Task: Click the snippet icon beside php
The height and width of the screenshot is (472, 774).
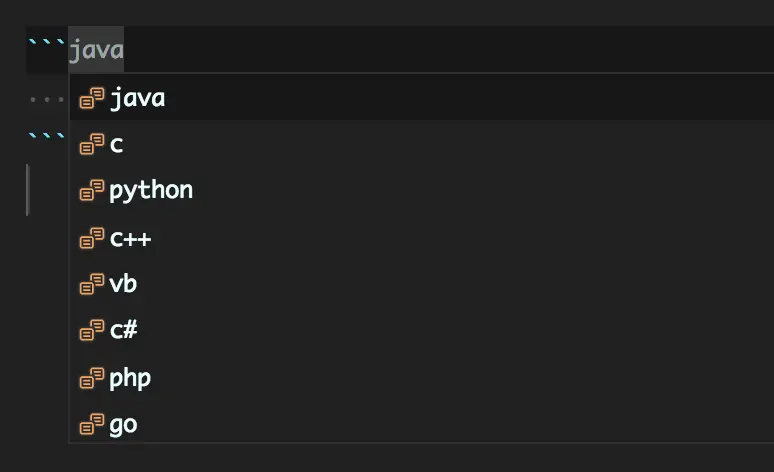Action: click(92, 378)
